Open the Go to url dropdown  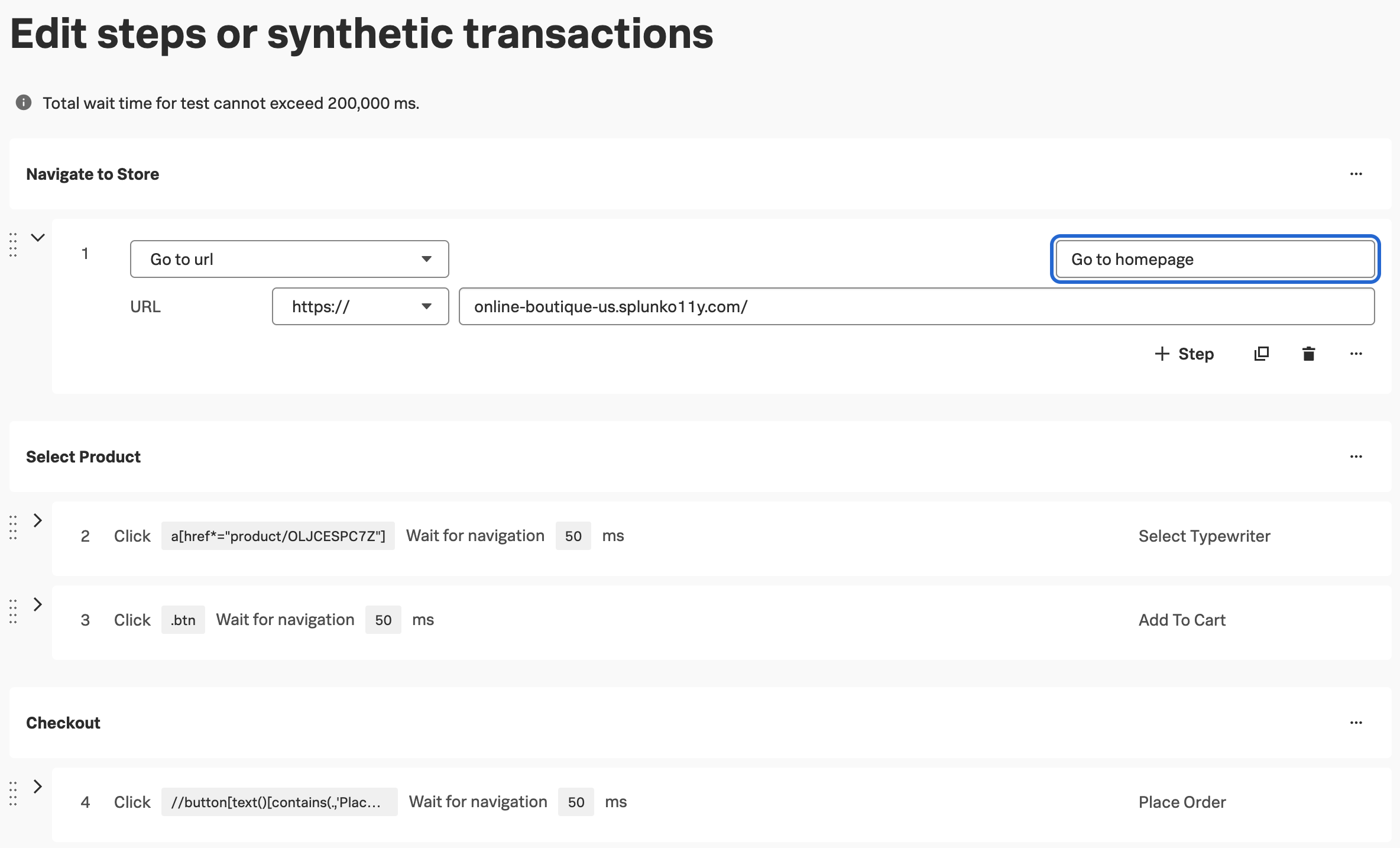(x=289, y=259)
